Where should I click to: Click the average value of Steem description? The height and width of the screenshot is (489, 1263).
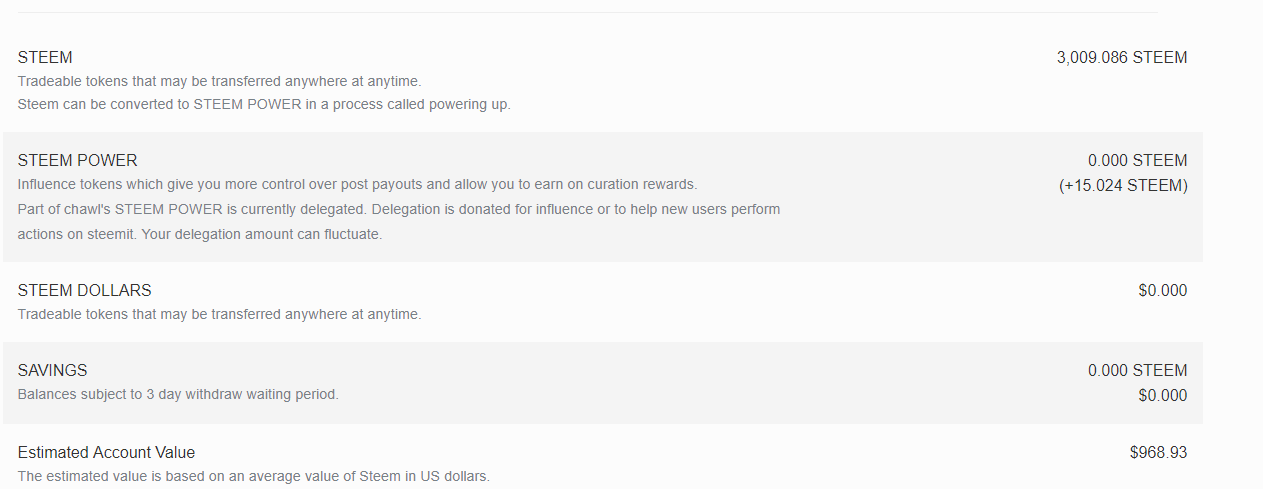click(254, 477)
